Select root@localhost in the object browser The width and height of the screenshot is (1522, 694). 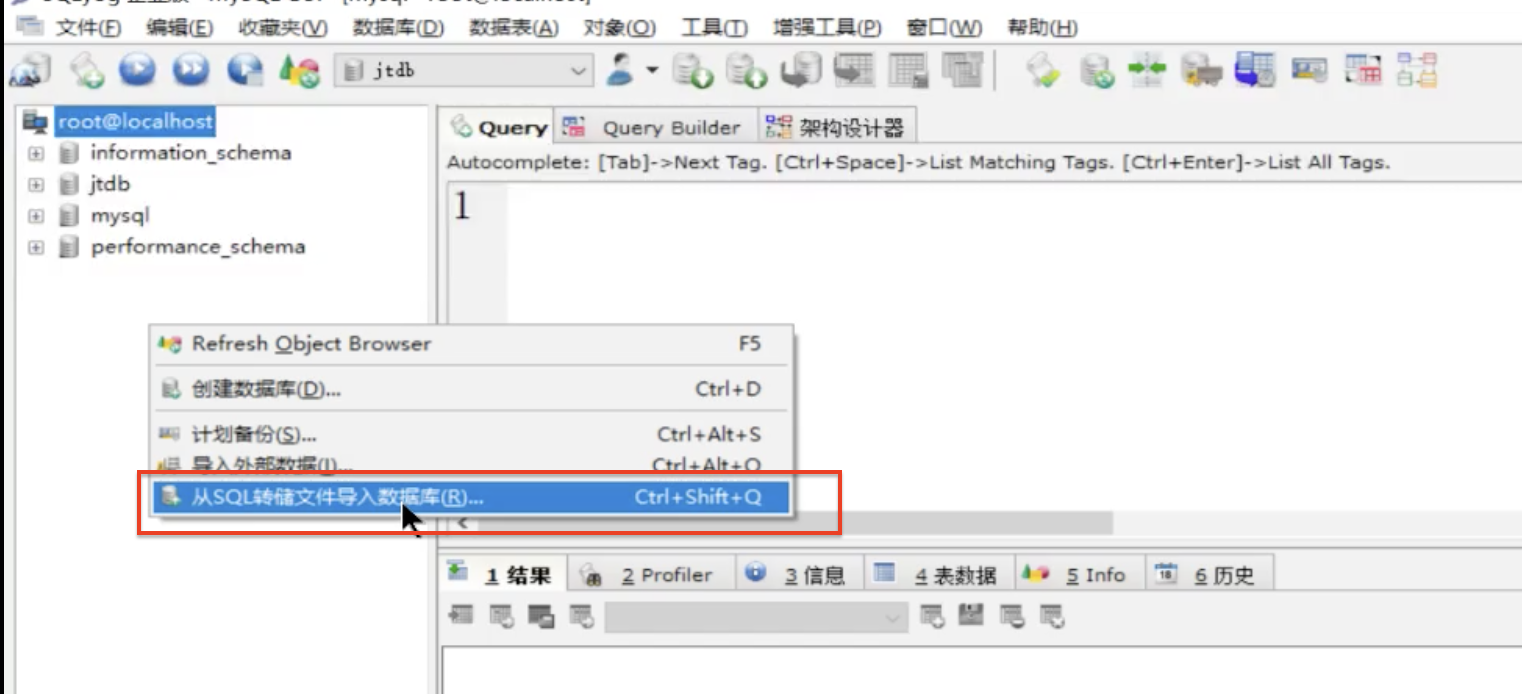tap(135, 122)
